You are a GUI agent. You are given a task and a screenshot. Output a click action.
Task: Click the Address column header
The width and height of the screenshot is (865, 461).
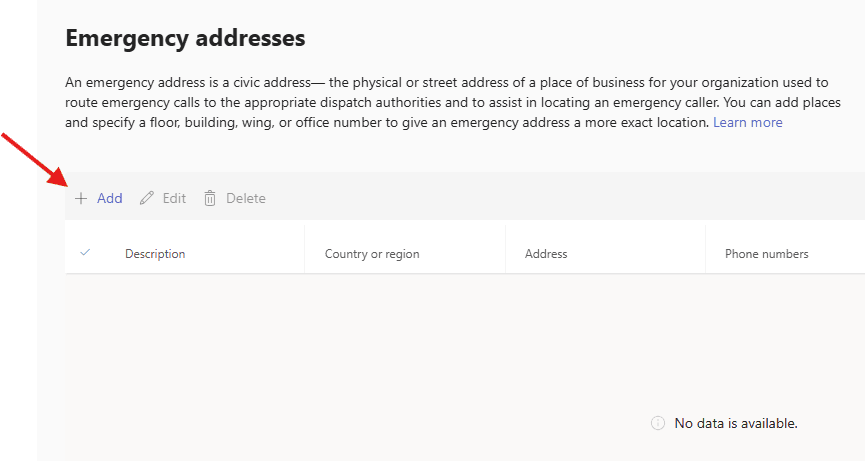[x=546, y=254]
